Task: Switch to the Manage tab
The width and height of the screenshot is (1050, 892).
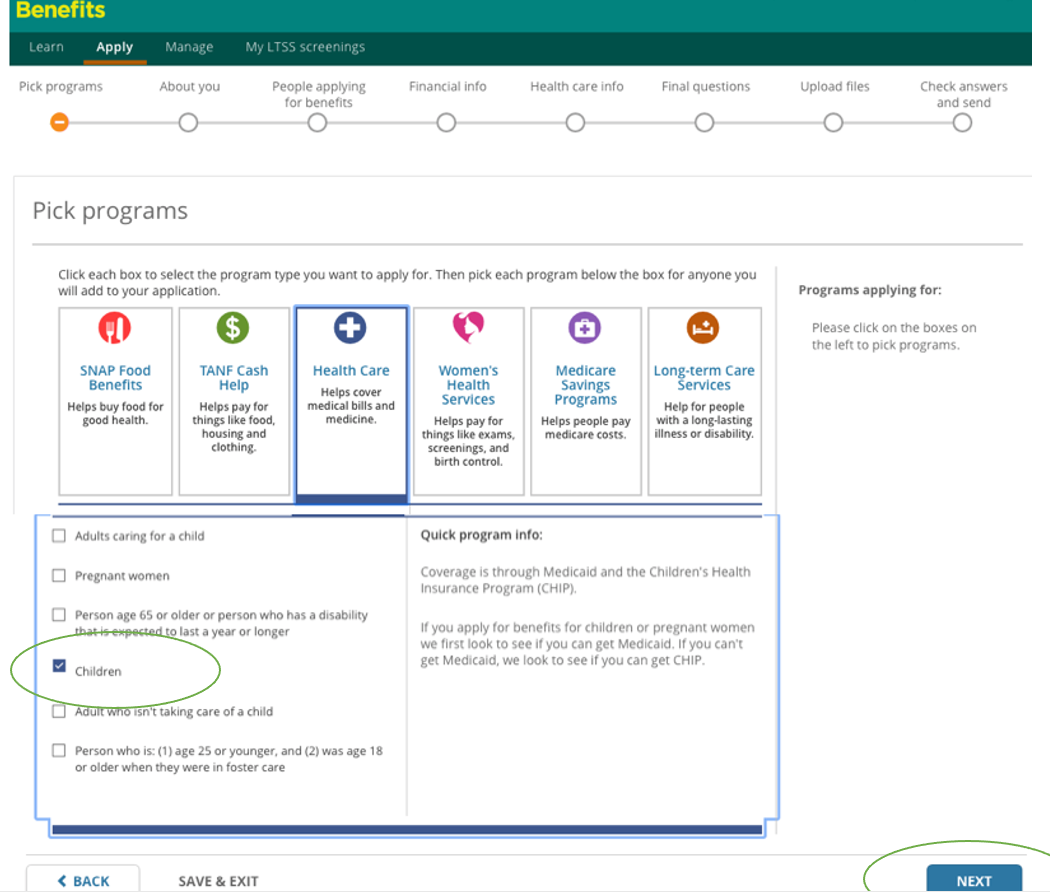Action: click(x=190, y=47)
